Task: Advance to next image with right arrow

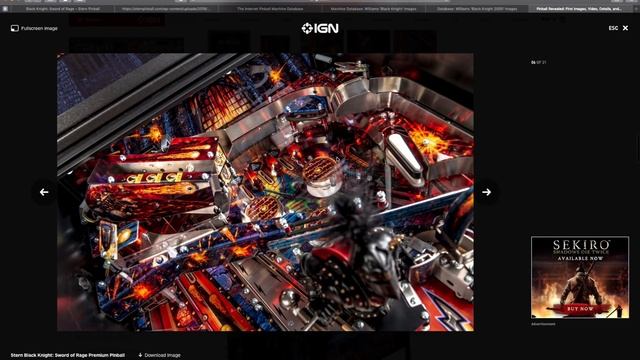Action: 486,192
